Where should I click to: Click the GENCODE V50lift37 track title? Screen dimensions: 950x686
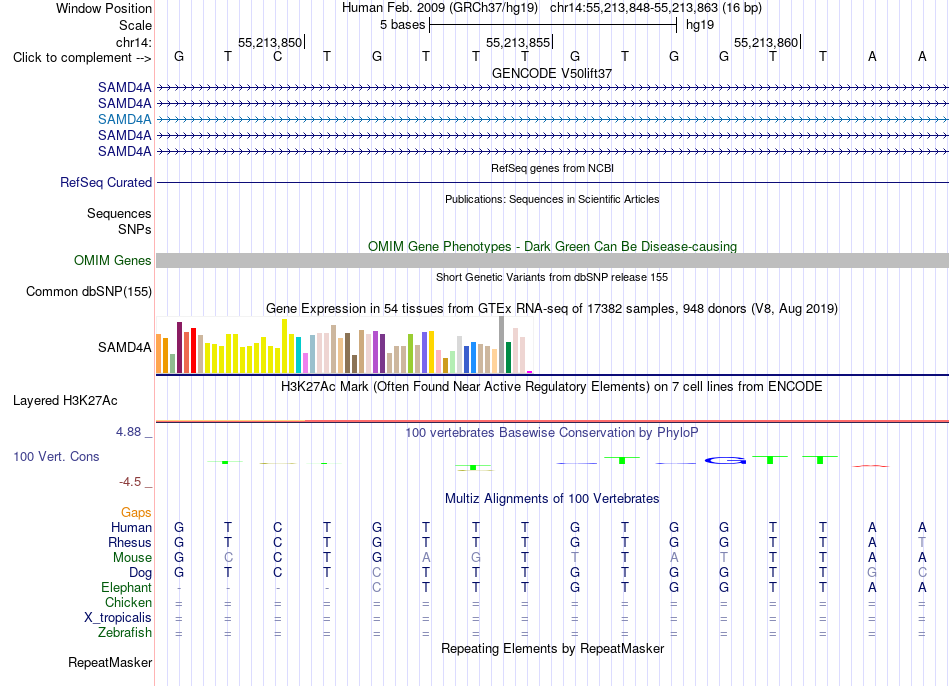(x=552, y=73)
